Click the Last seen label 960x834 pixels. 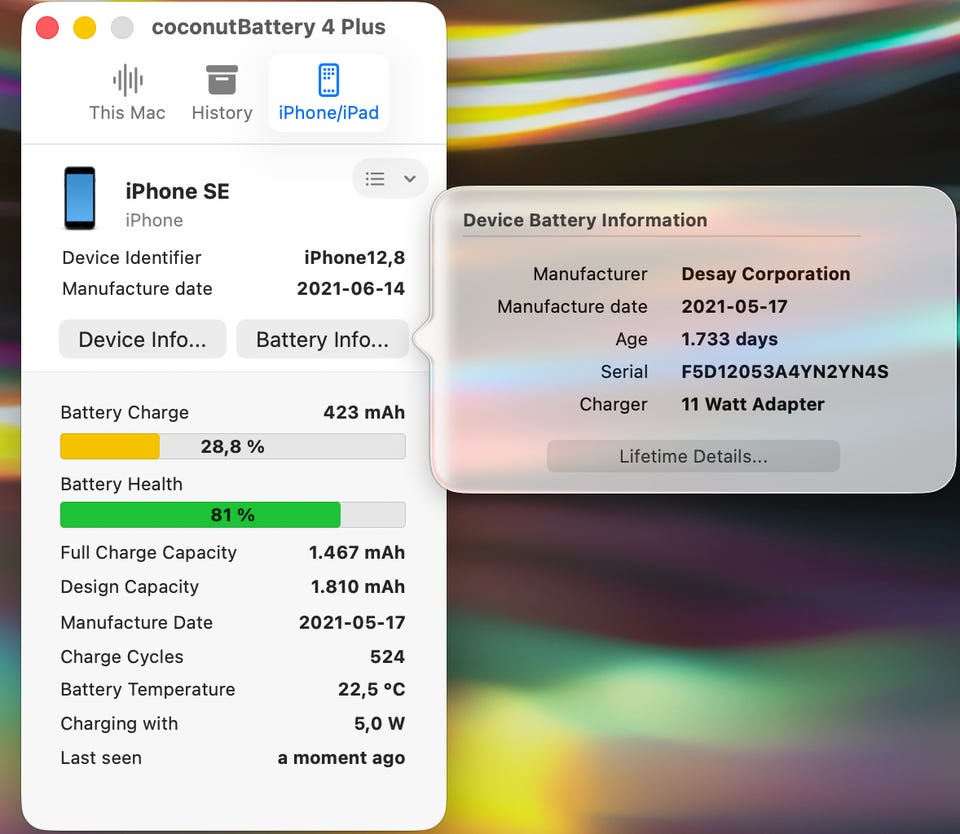[x=101, y=758]
